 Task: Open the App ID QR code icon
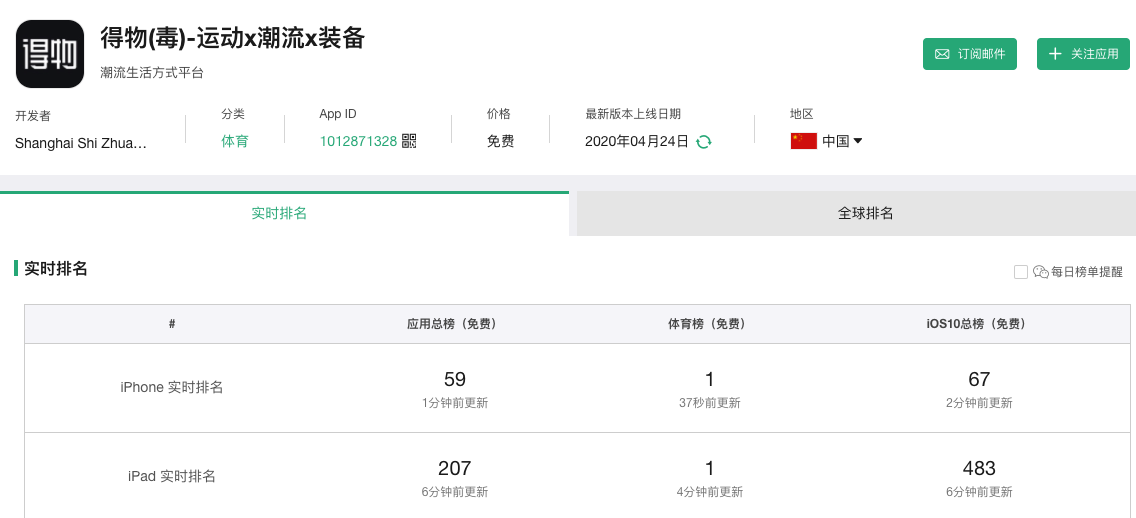(x=409, y=141)
